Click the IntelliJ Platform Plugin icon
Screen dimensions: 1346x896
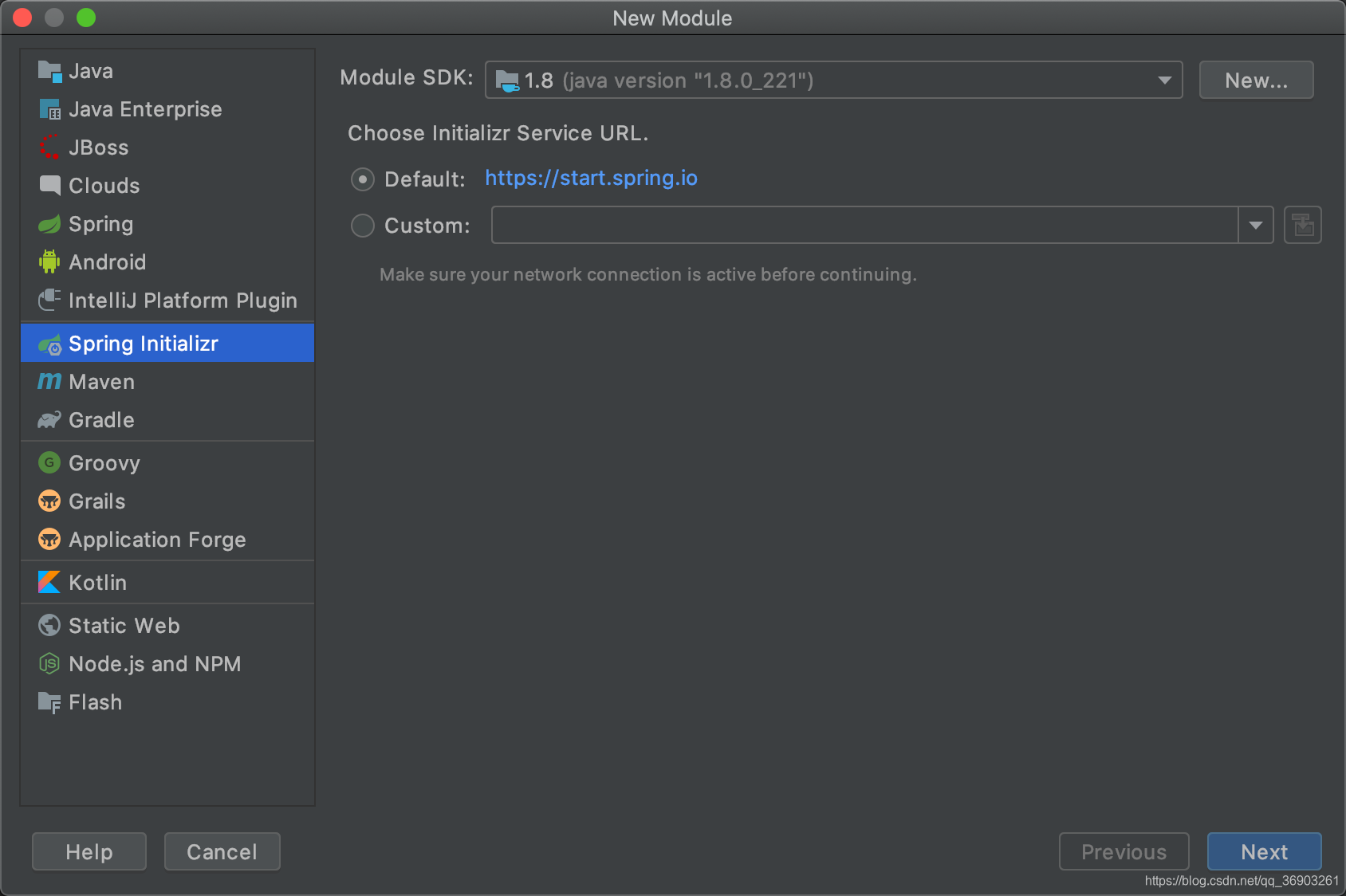[x=49, y=301]
